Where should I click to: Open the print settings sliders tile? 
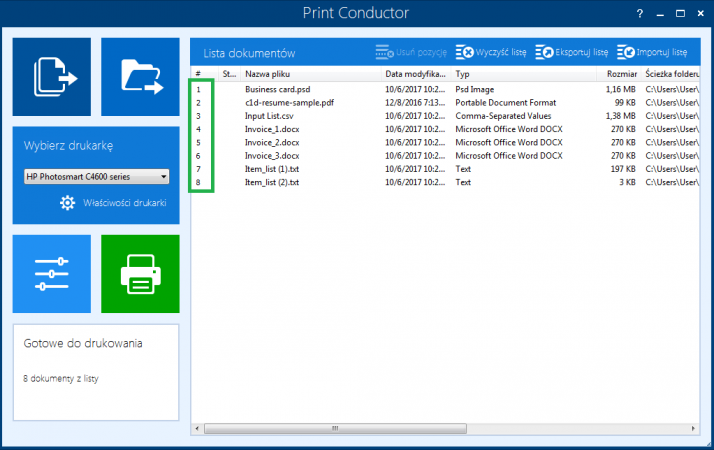point(51,273)
